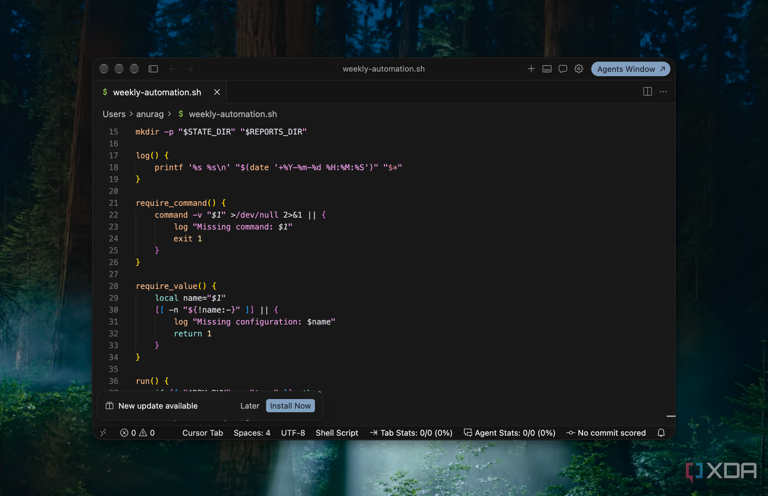Viewport: 768px width, 496px height.
Task: Toggle the sidebar panel icon
Action: tap(153, 69)
